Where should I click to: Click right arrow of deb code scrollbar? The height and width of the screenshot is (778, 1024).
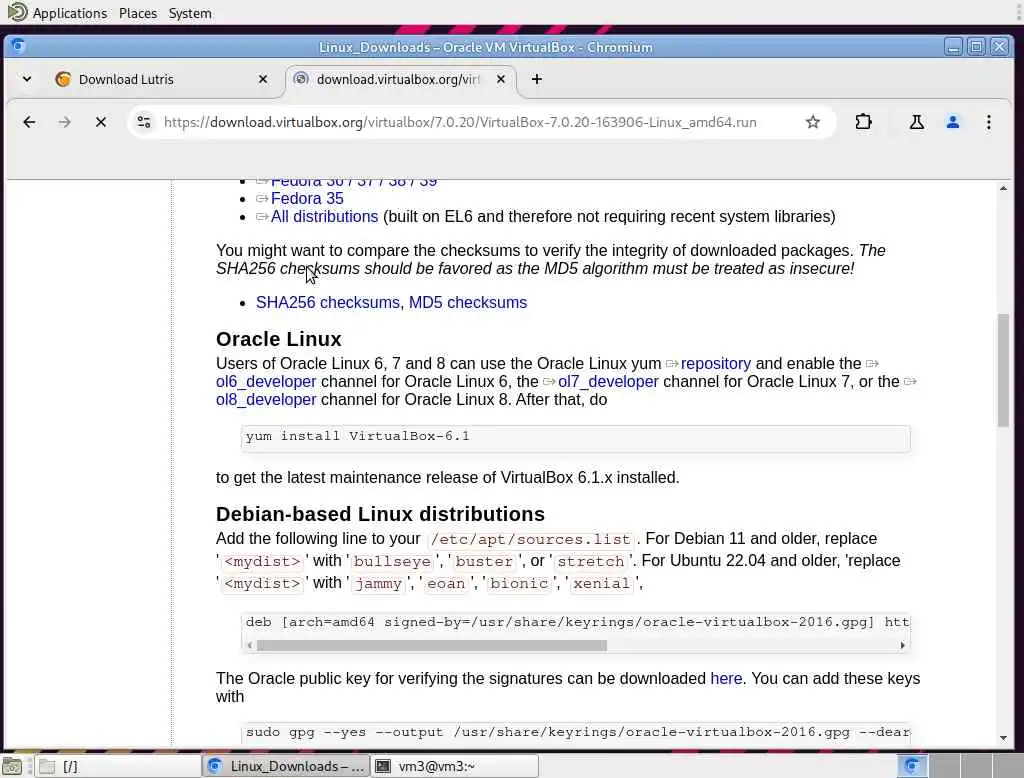903,645
